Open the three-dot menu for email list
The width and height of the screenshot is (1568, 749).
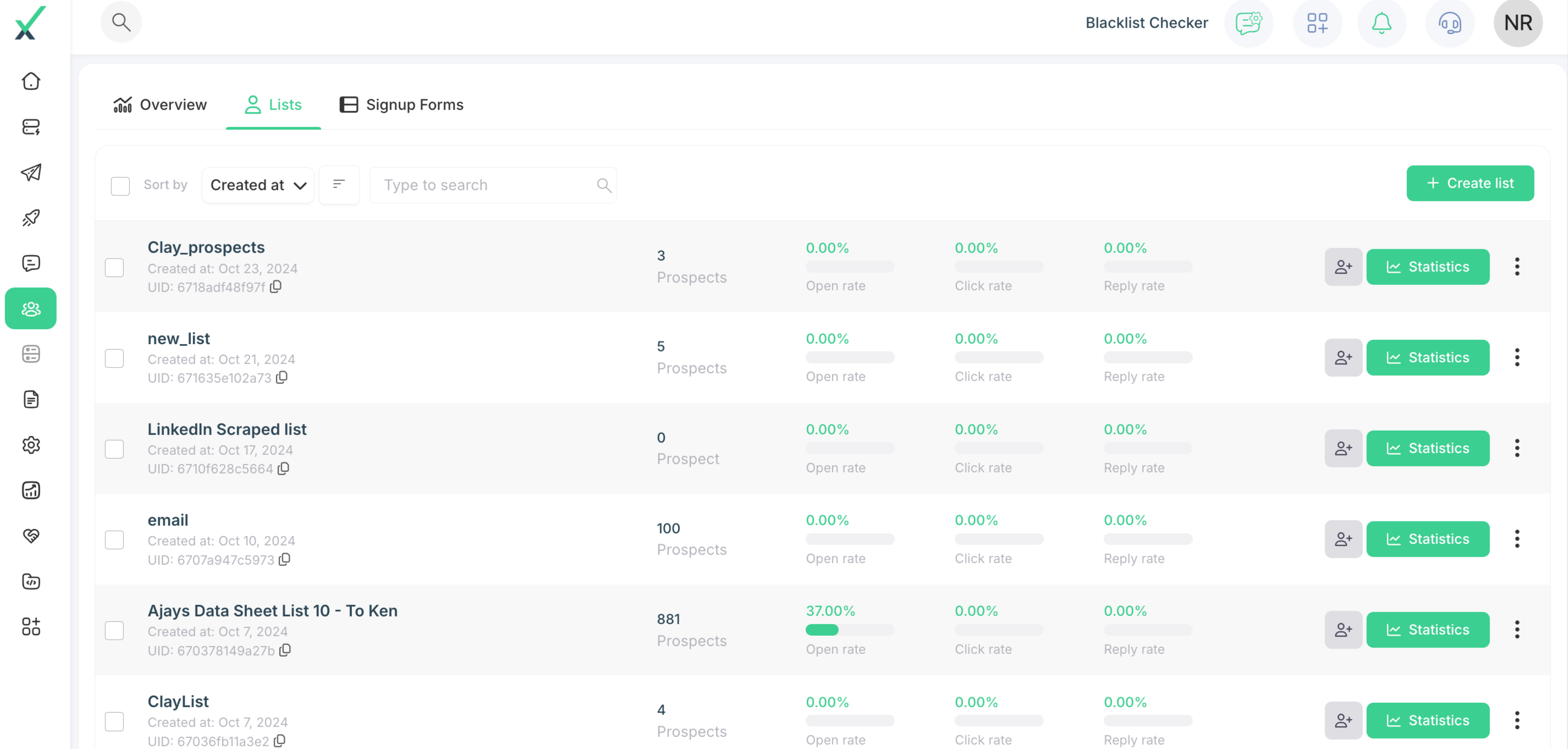1516,539
